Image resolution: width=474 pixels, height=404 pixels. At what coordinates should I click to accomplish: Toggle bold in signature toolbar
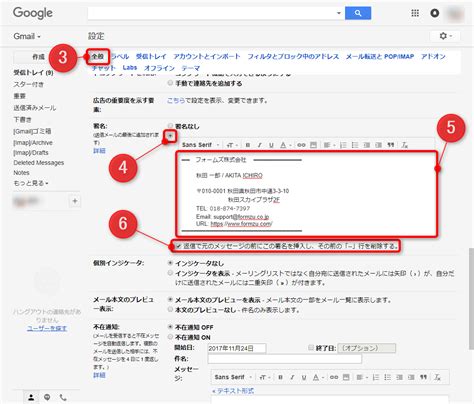coord(248,145)
